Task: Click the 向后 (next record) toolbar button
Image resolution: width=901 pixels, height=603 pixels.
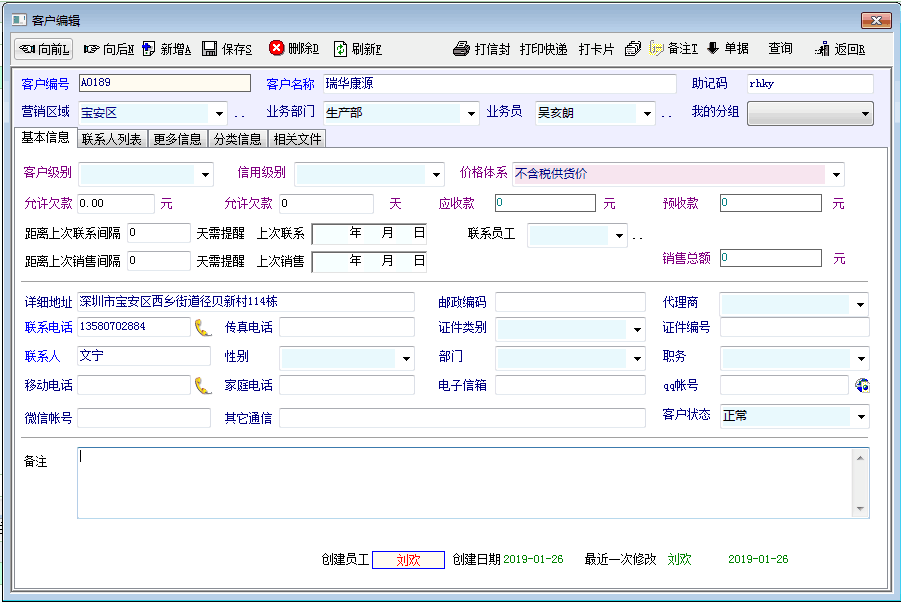Action: coord(108,49)
